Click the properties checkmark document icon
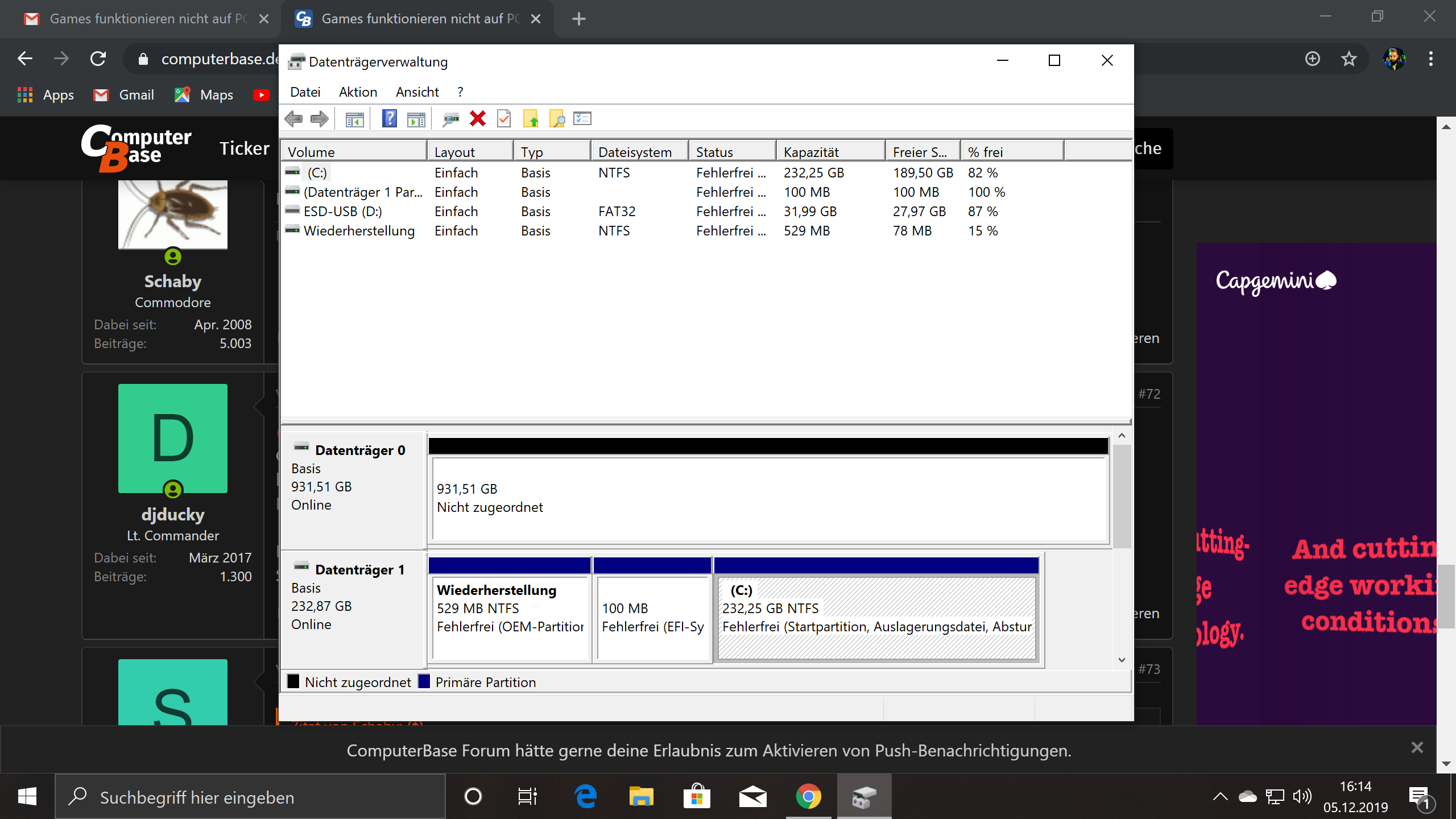 pyautogui.click(x=504, y=119)
